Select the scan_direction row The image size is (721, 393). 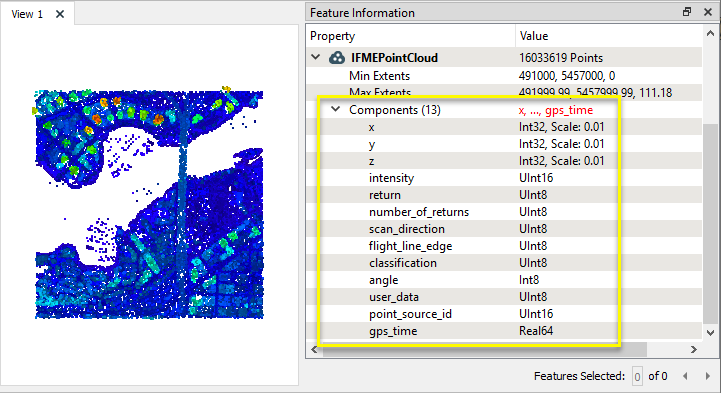click(504, 229)
